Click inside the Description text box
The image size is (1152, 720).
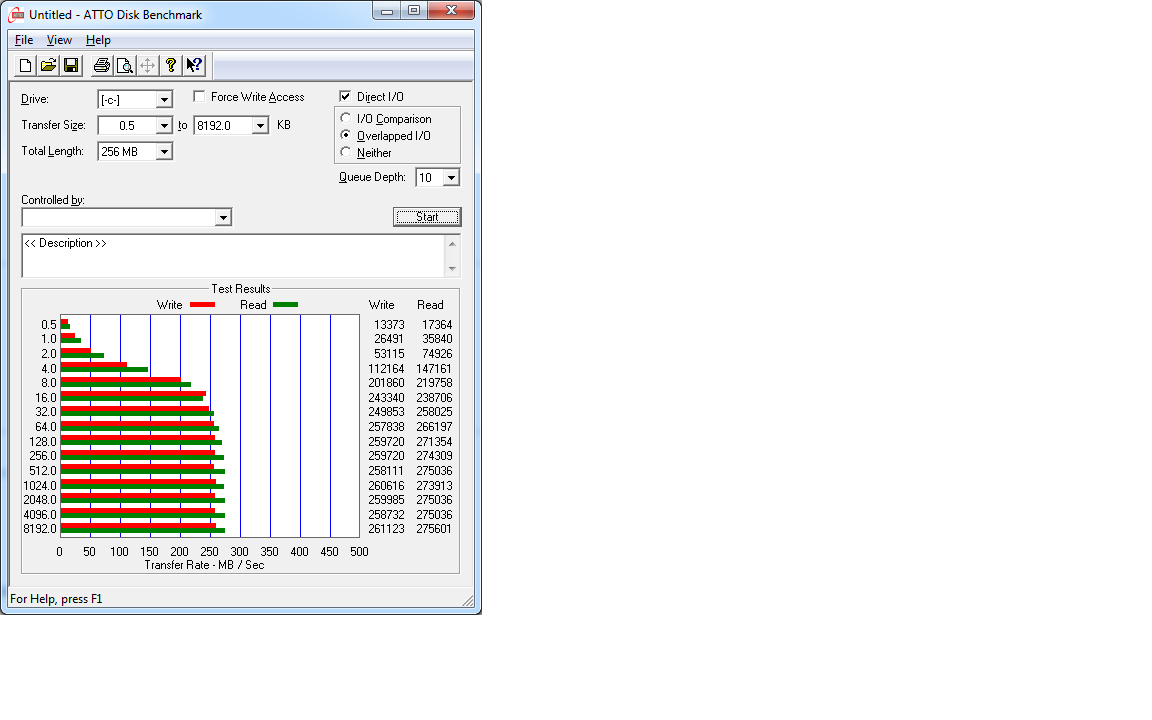click(x=233, y=256)
